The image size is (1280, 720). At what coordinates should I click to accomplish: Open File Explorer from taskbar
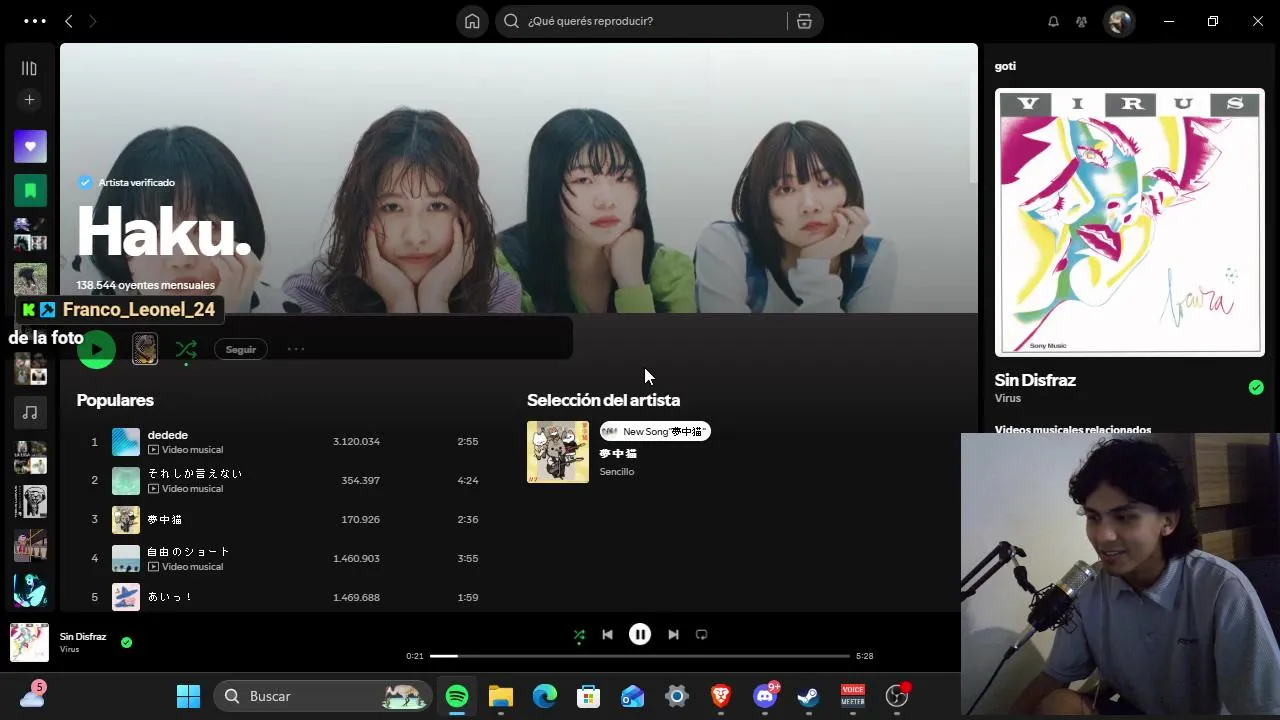coord(501,696)
